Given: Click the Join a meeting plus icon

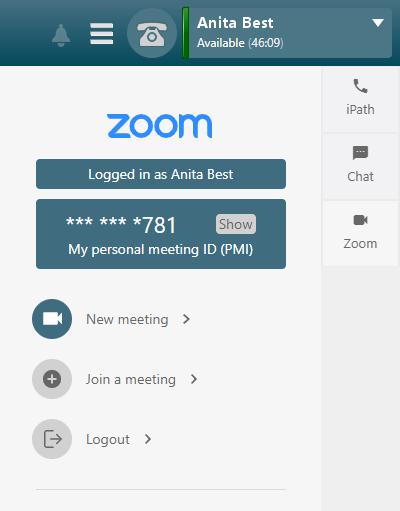Looking at the screenshot, I should (52, 379).
